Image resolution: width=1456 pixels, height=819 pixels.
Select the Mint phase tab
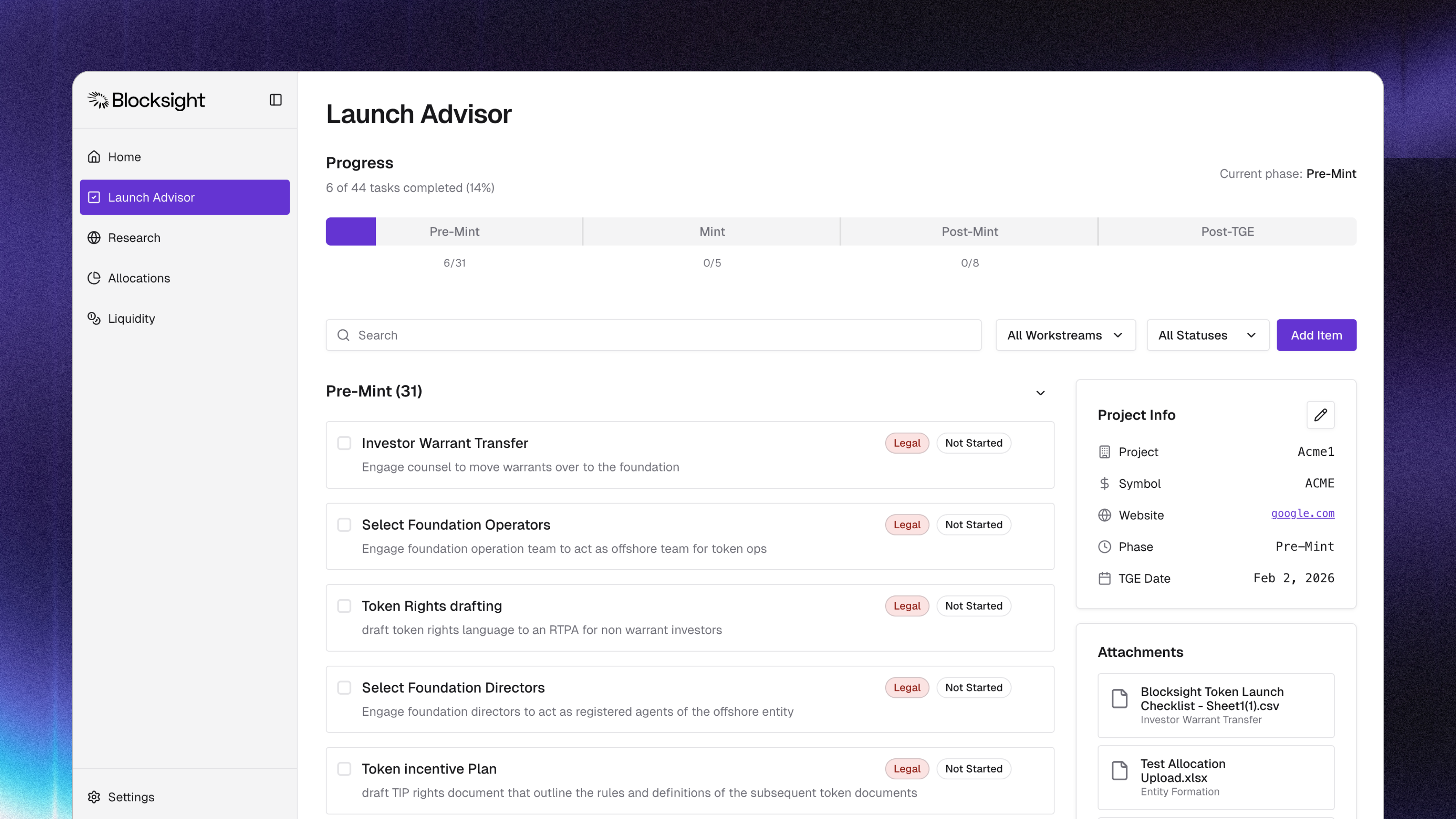click(x=712, y=232)
